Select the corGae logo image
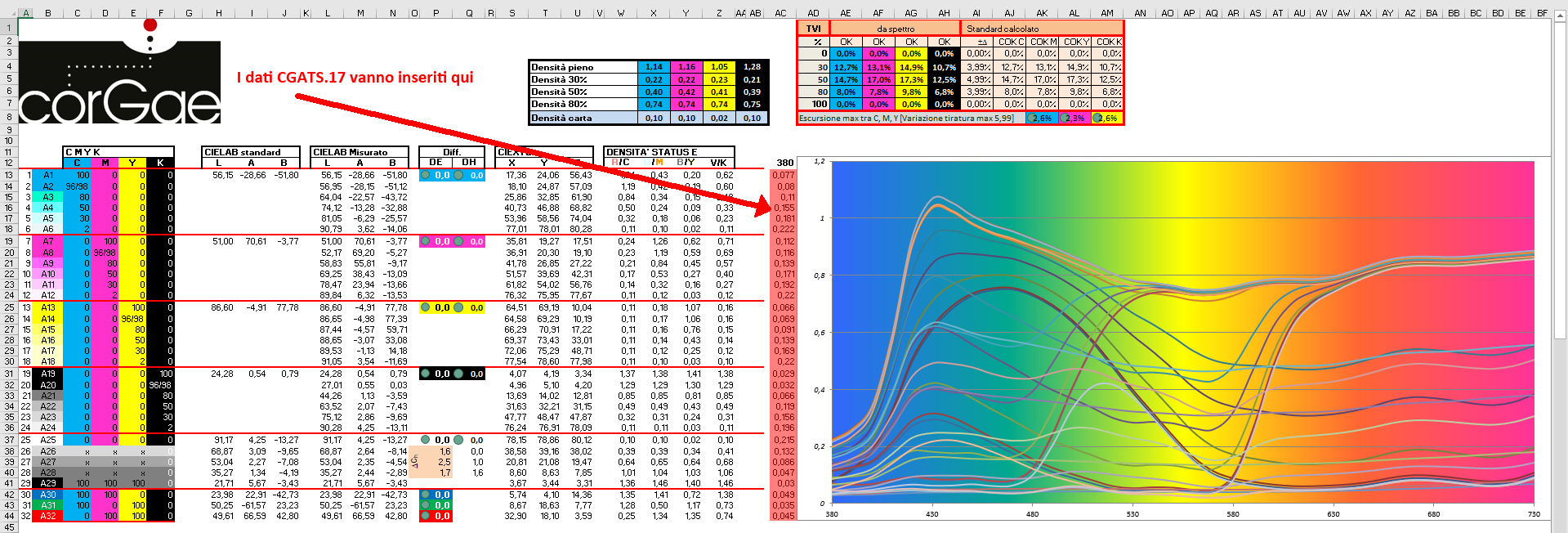The image size is (1568, 533). tap(119, 72)
